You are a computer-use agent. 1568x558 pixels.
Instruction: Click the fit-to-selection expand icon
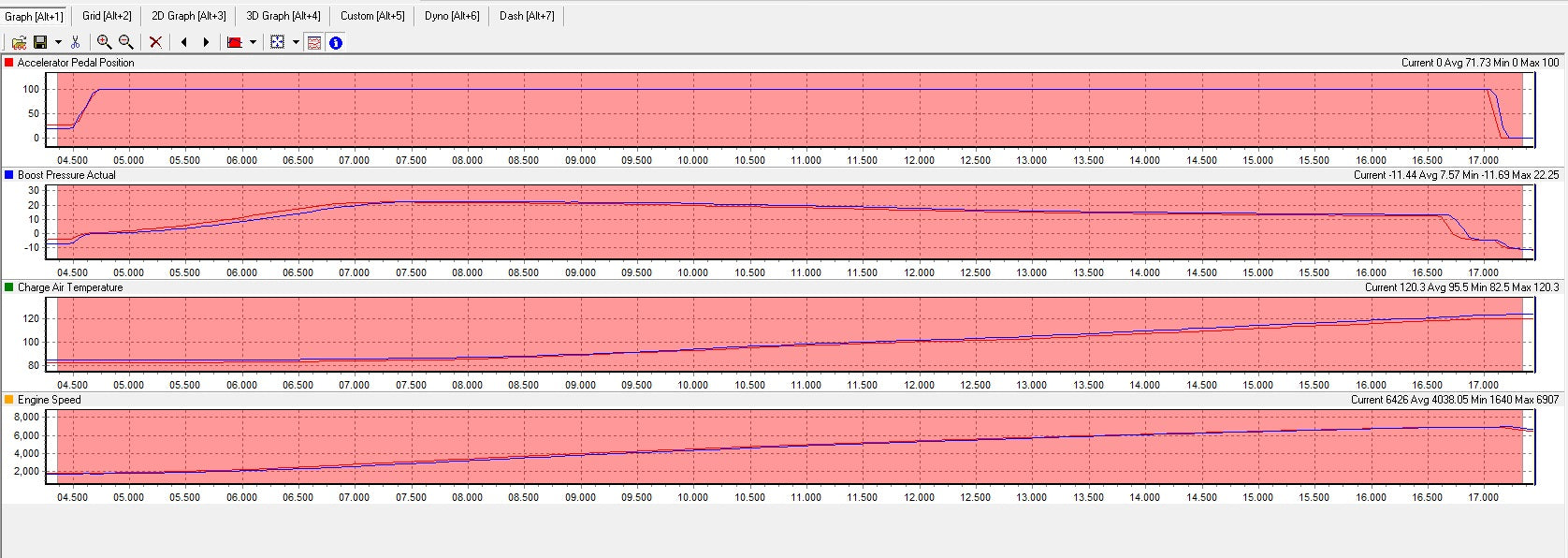tap(277, 42)
